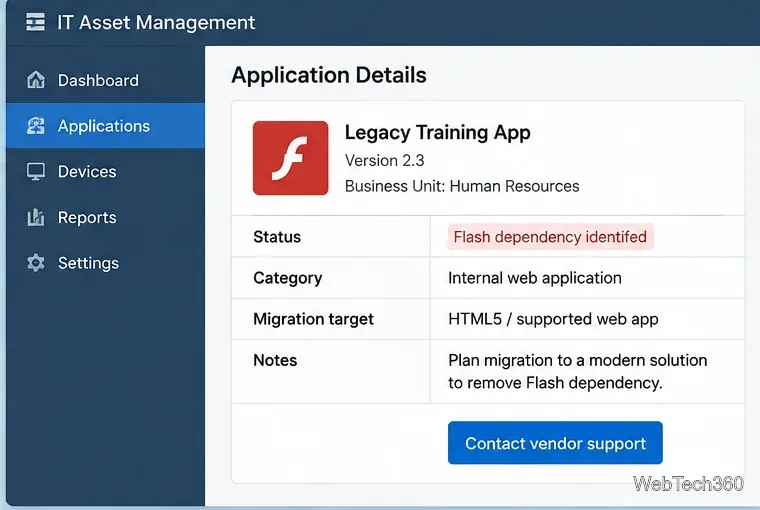Click the Reports chart icon
760x510 pixels.
36,217
